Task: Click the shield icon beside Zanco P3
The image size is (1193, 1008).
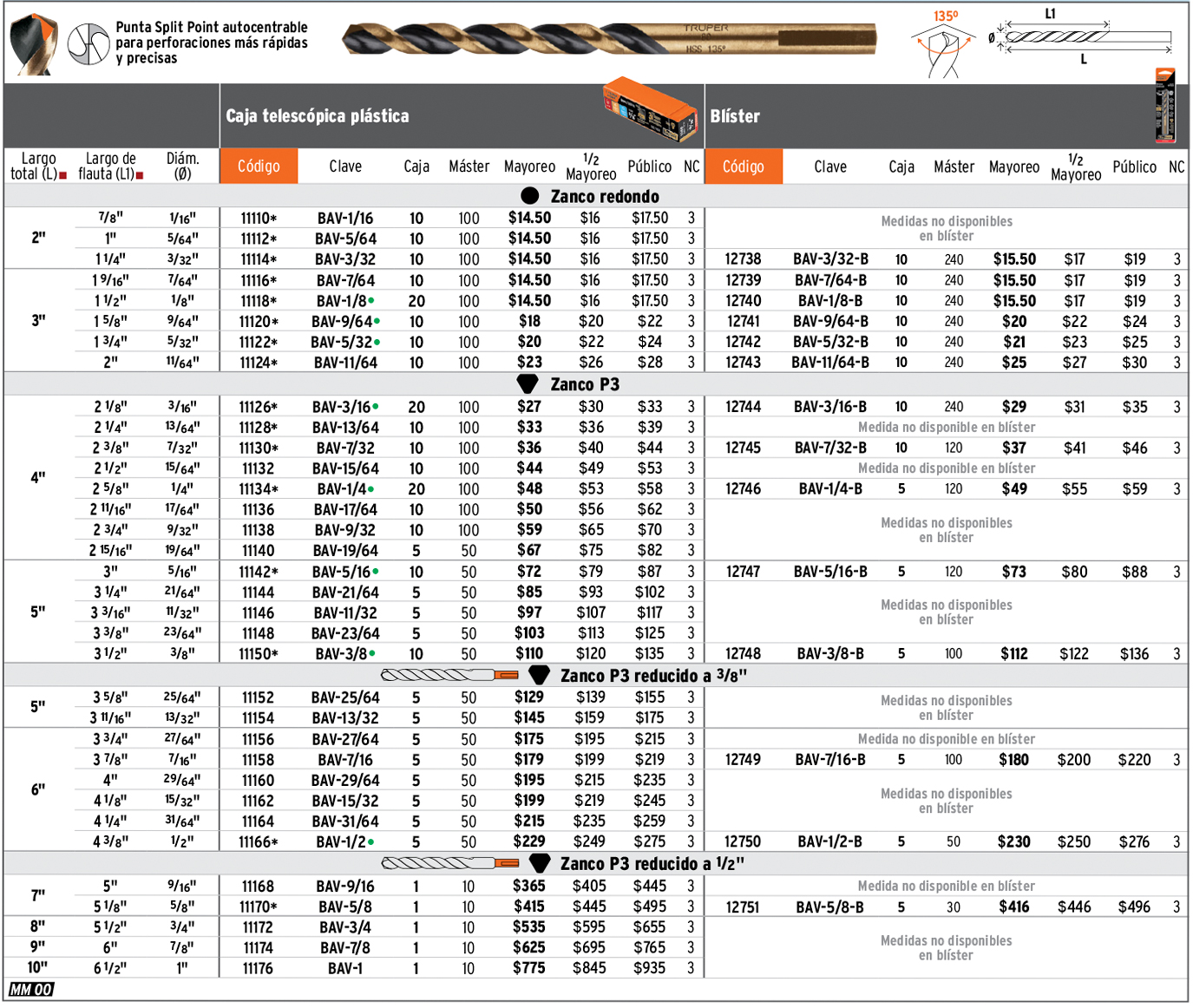Action: point(527,384)
